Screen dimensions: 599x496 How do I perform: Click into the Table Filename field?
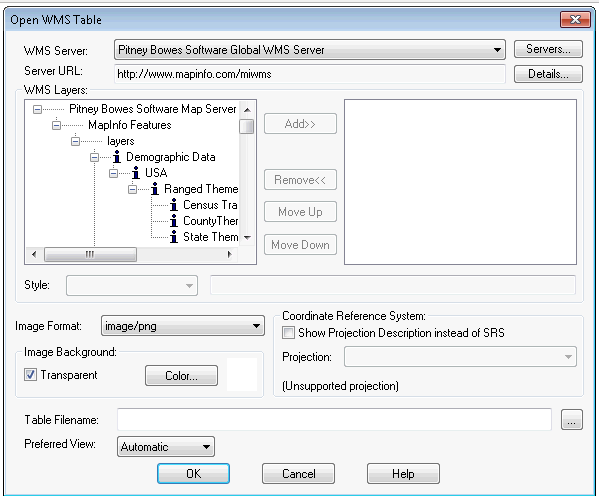[334, 419]
